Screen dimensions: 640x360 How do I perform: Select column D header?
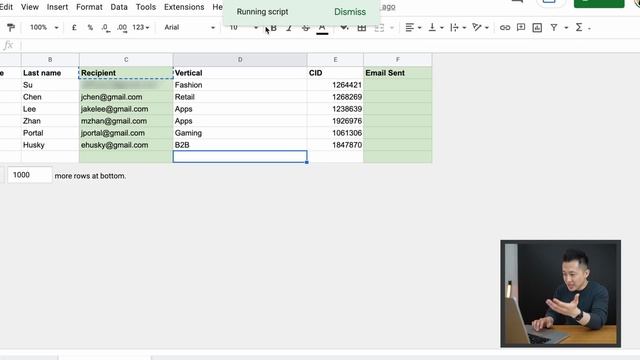pyautogui.click(x=240, y=60)
